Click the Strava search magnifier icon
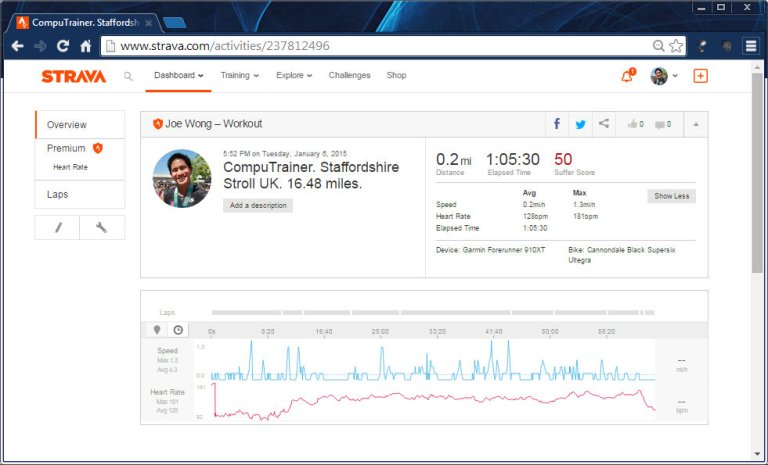 coord(128,76)
